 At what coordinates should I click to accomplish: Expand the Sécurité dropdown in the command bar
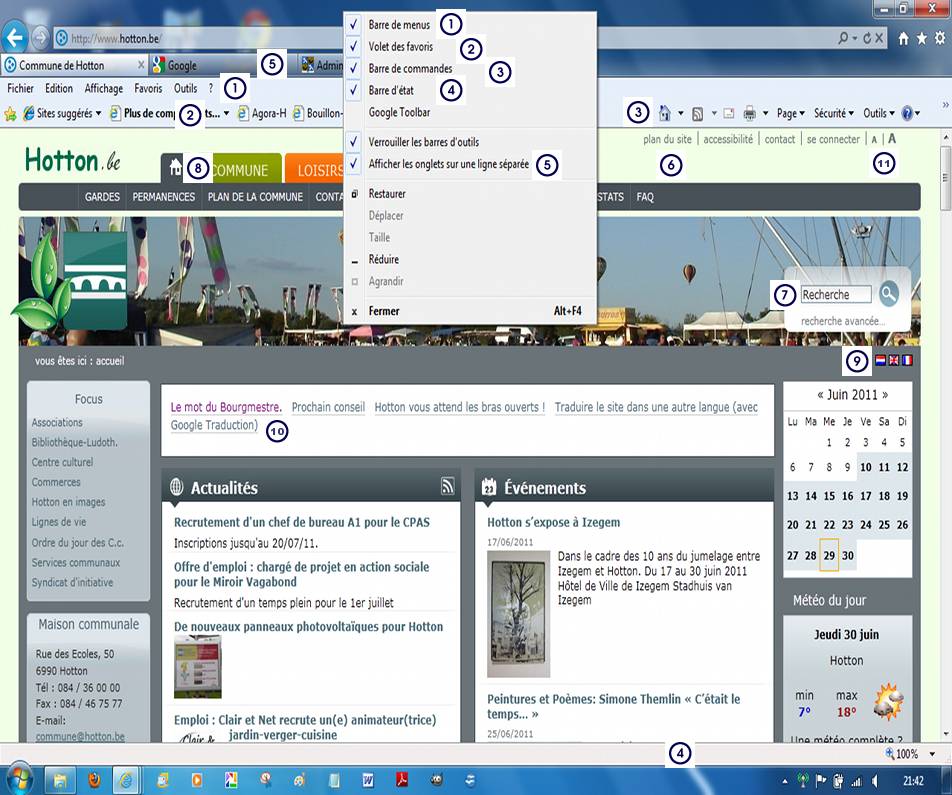click(833, 114)
